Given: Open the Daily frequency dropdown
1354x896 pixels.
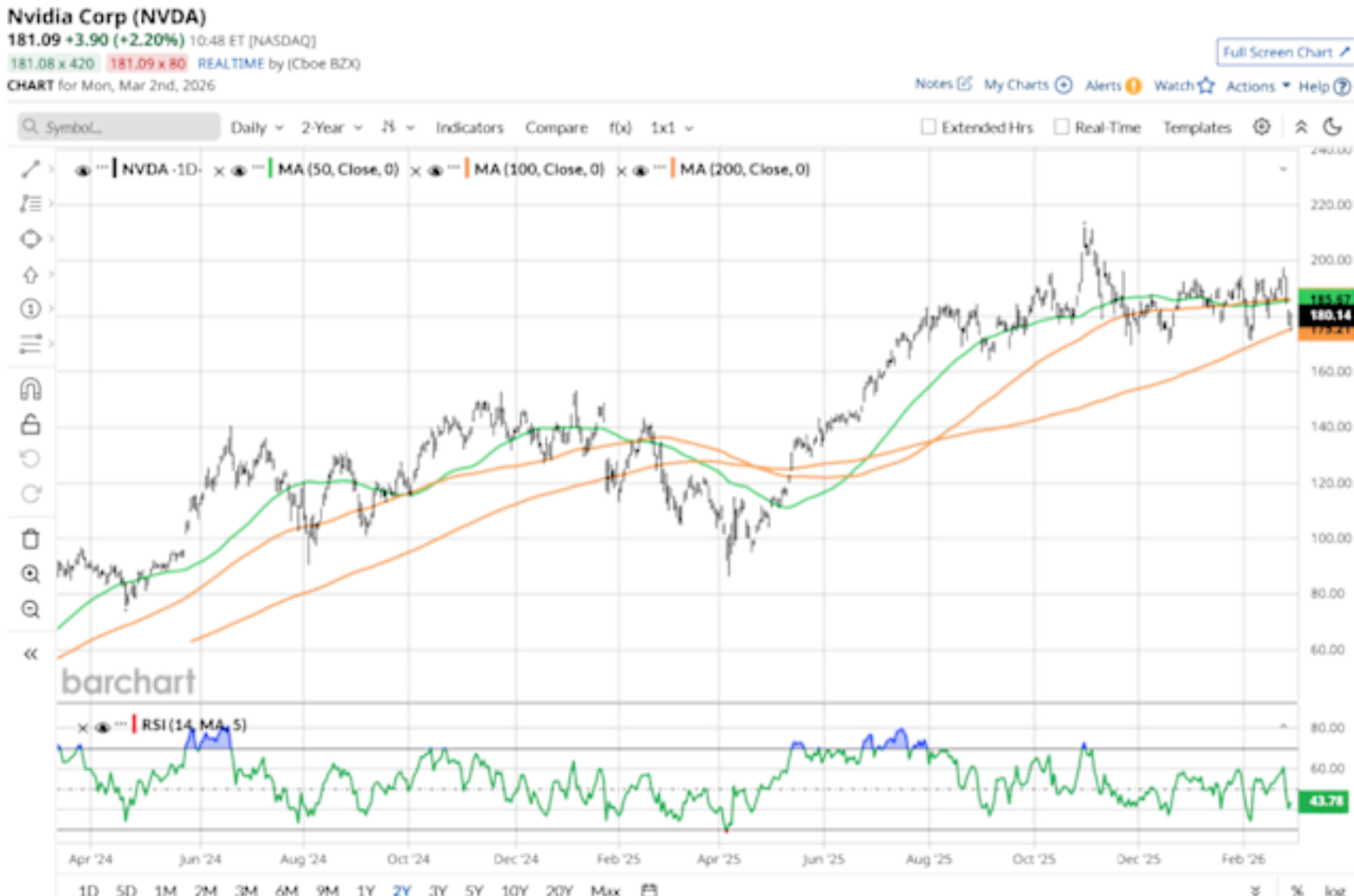Looking at the screenshot, I should click(257, 127).
